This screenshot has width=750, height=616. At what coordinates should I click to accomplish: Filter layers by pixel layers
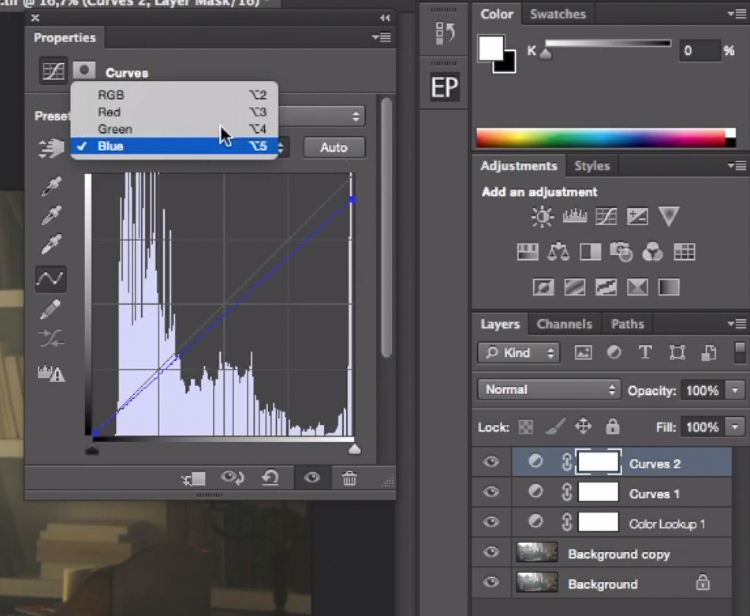tap(583, 353)
